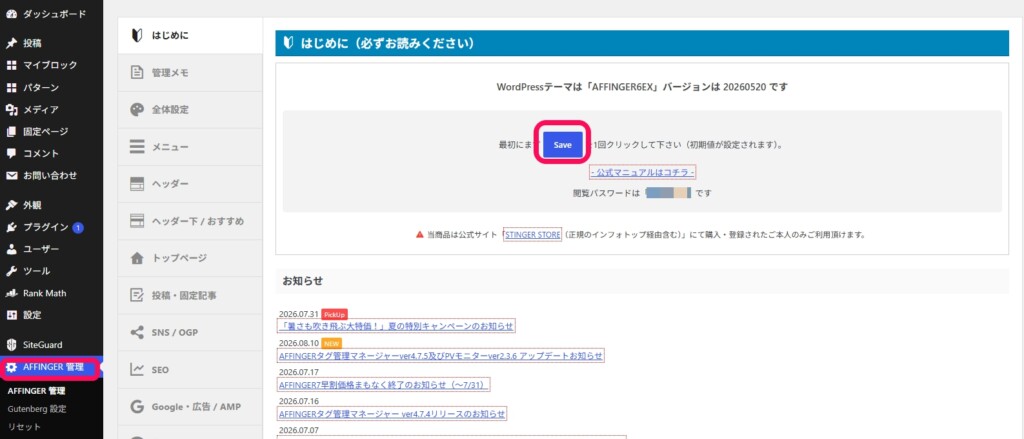Switch to the 全体設定 tab
The width and height of the screenshot is (1024, 439).
(x=190, y=110)
